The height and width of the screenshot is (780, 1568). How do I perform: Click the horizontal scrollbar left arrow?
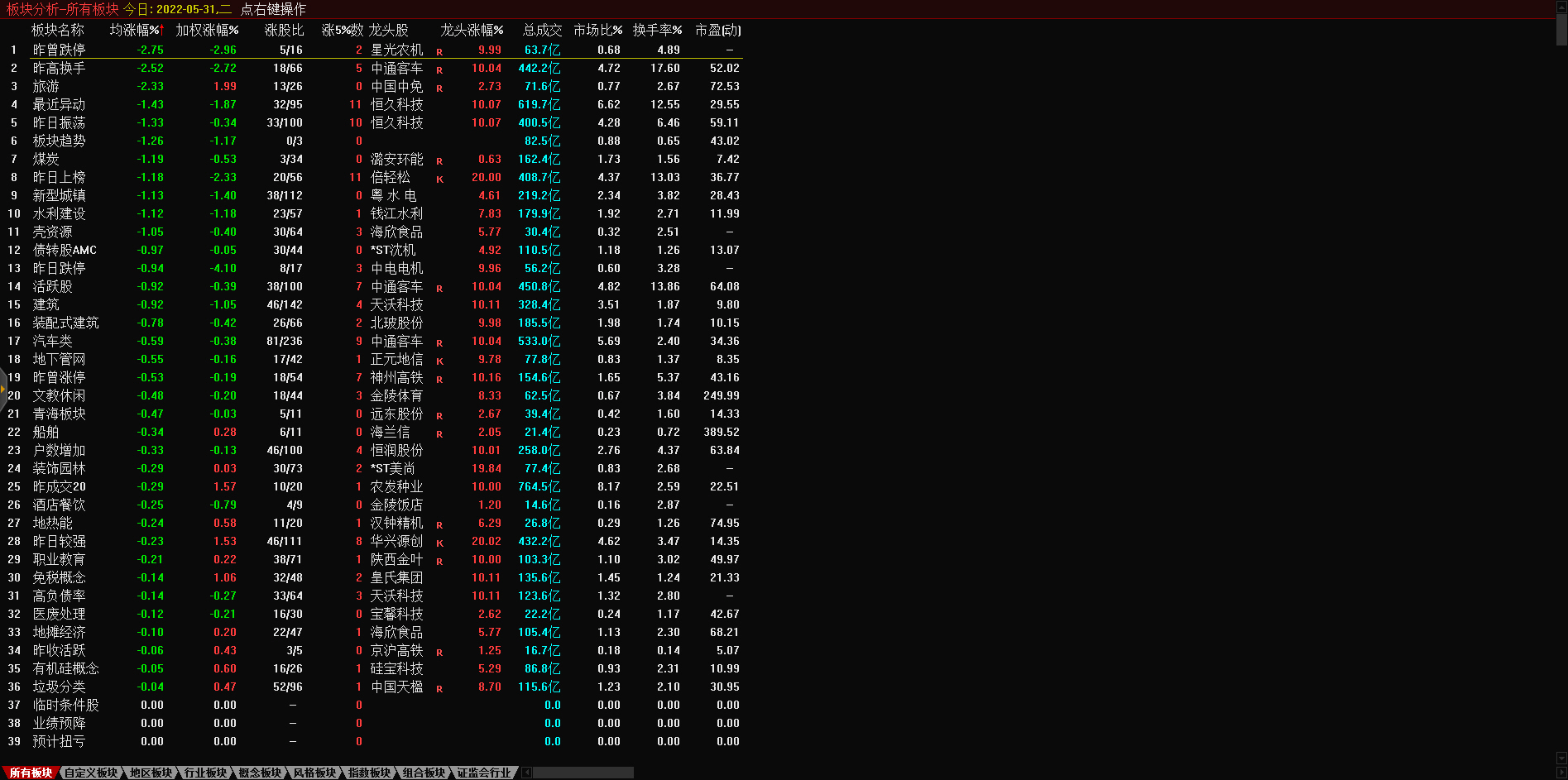click(x=527, y=773)
